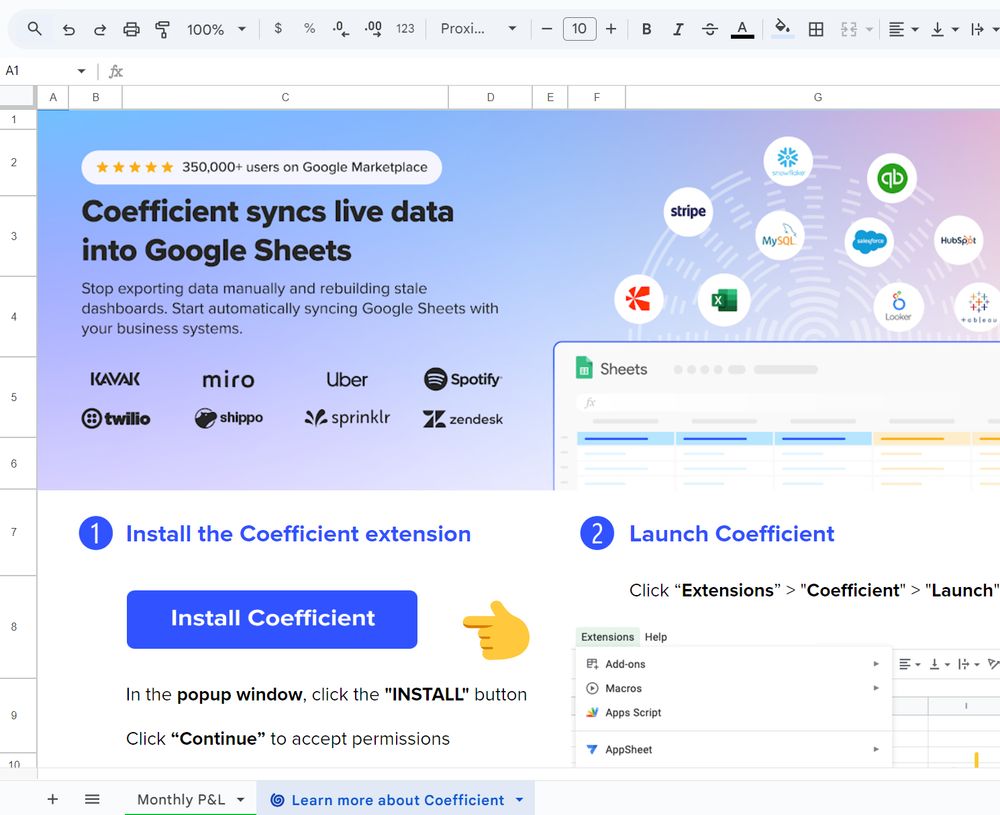Open the all sheets list
This screenshot has height=815, width=1000.
point(92,799)
